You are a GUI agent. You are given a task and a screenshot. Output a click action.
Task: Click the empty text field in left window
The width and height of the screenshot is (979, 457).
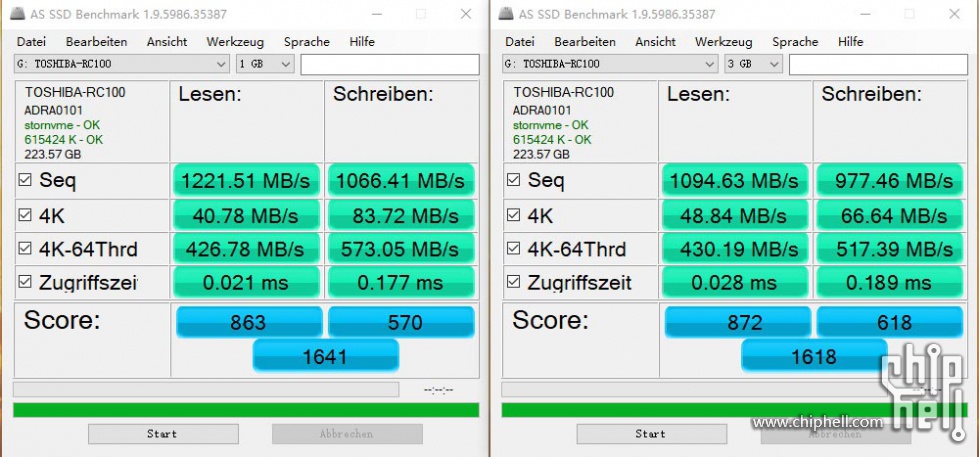(390, 64)
